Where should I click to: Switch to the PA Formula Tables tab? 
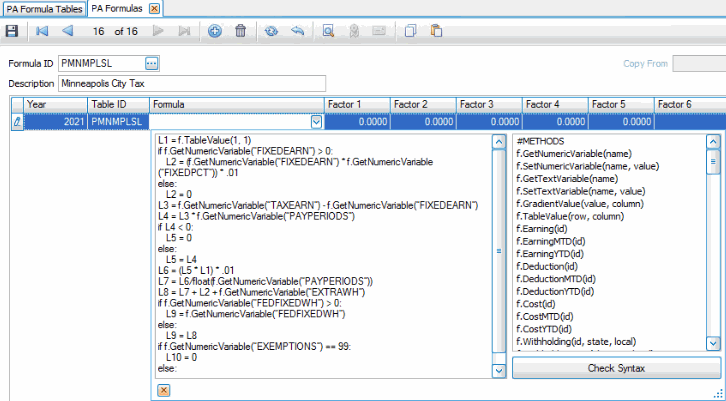(43, 8)
